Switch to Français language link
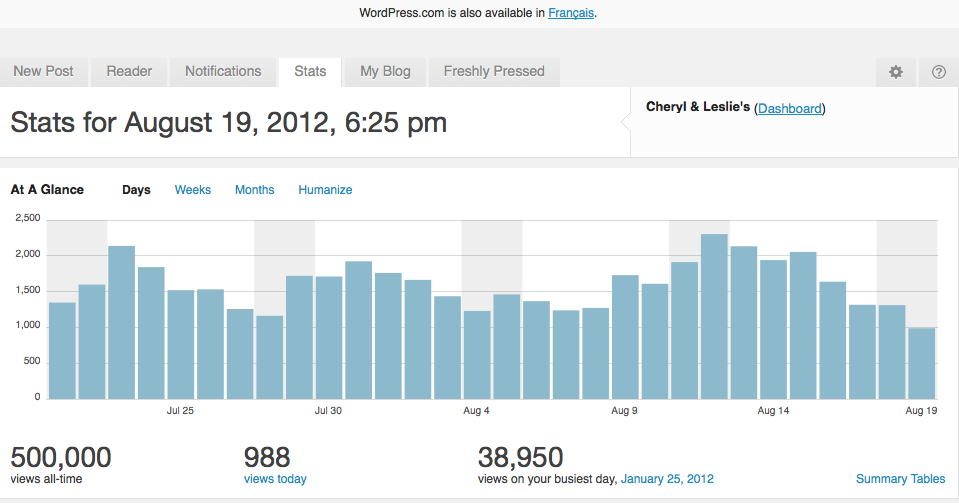The width and height of the screenshot is (959, 503). 572,14
